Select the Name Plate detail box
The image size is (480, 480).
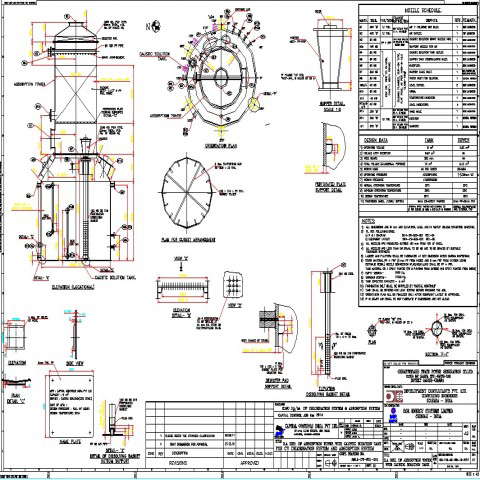coord(71,405)
